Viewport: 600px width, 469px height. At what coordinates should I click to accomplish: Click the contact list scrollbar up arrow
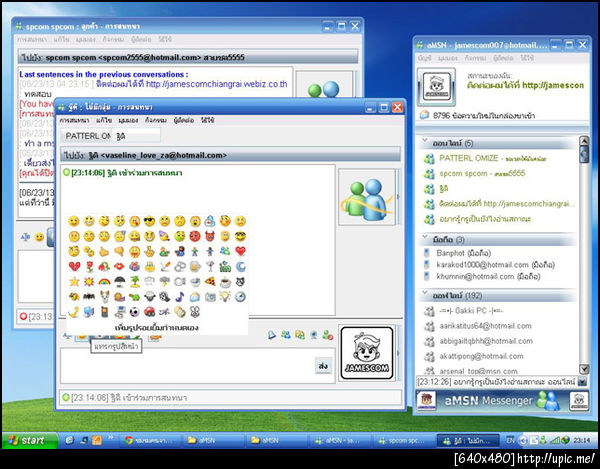(584, 140)
